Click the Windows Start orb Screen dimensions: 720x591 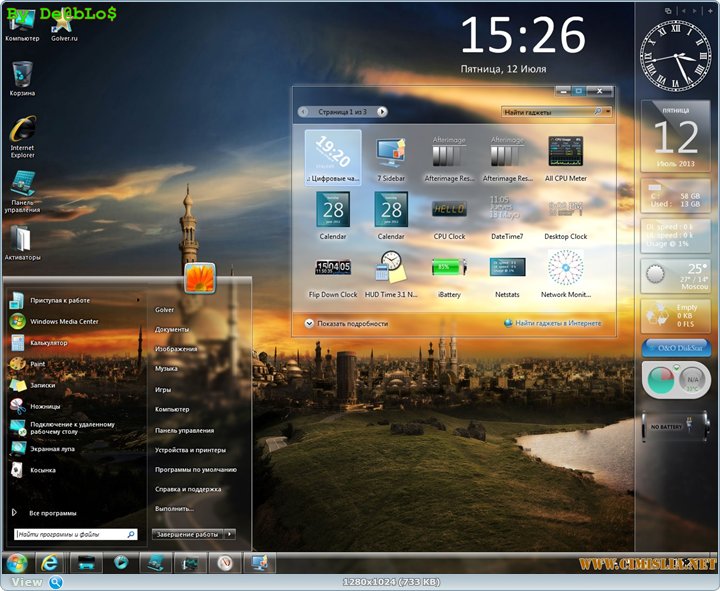point(17,562)
